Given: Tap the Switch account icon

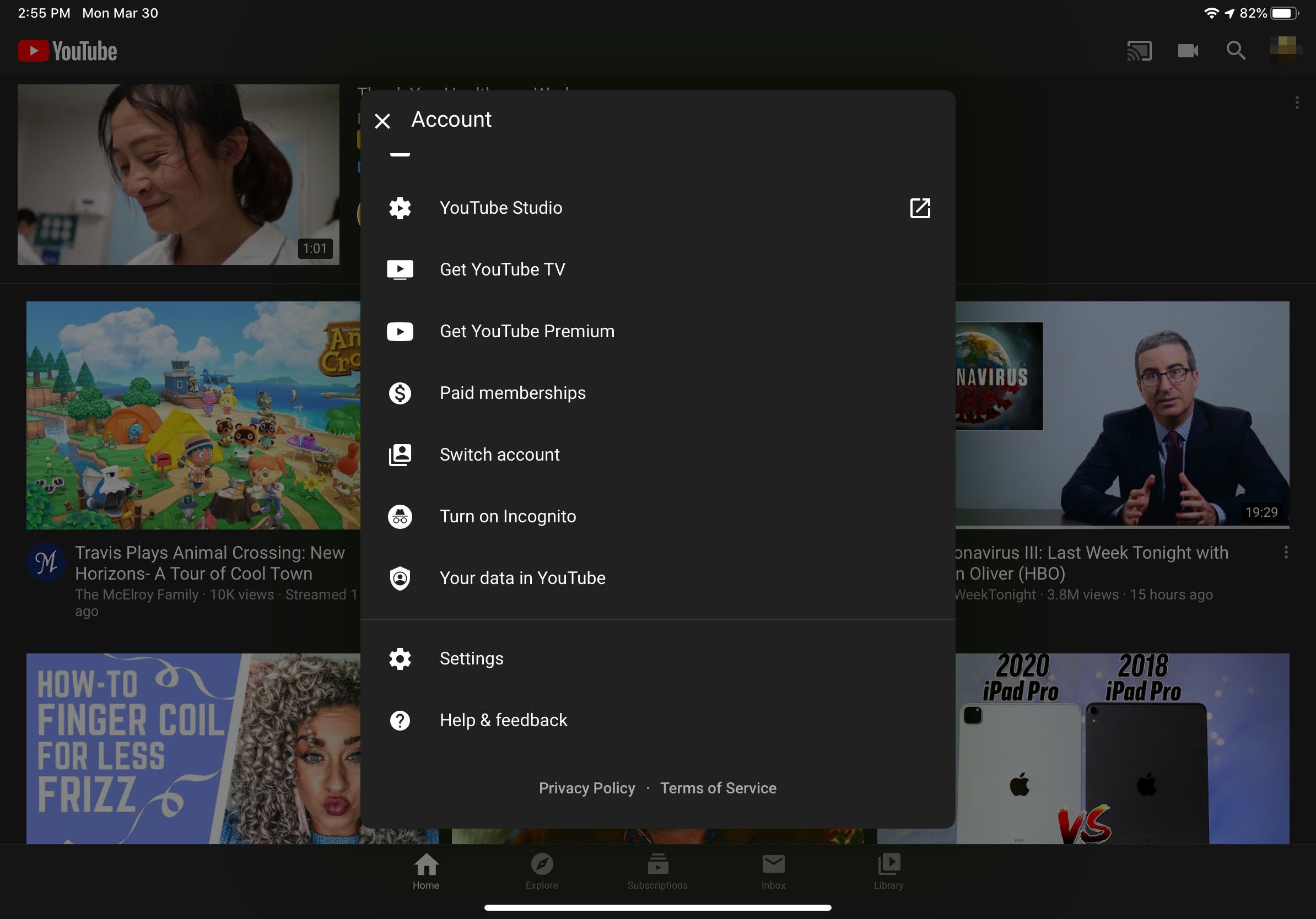Looking at the screenshot, I should coord(400,455).
